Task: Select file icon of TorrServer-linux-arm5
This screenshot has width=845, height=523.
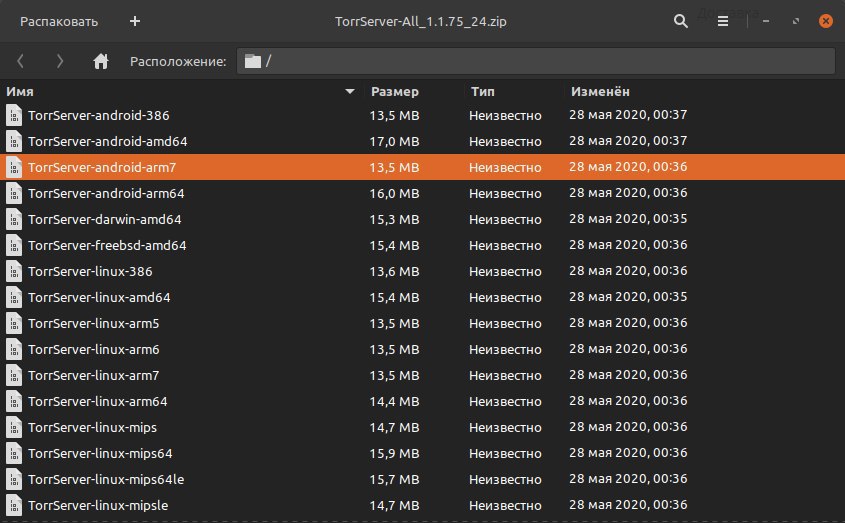Action: (x=14, y=324)
